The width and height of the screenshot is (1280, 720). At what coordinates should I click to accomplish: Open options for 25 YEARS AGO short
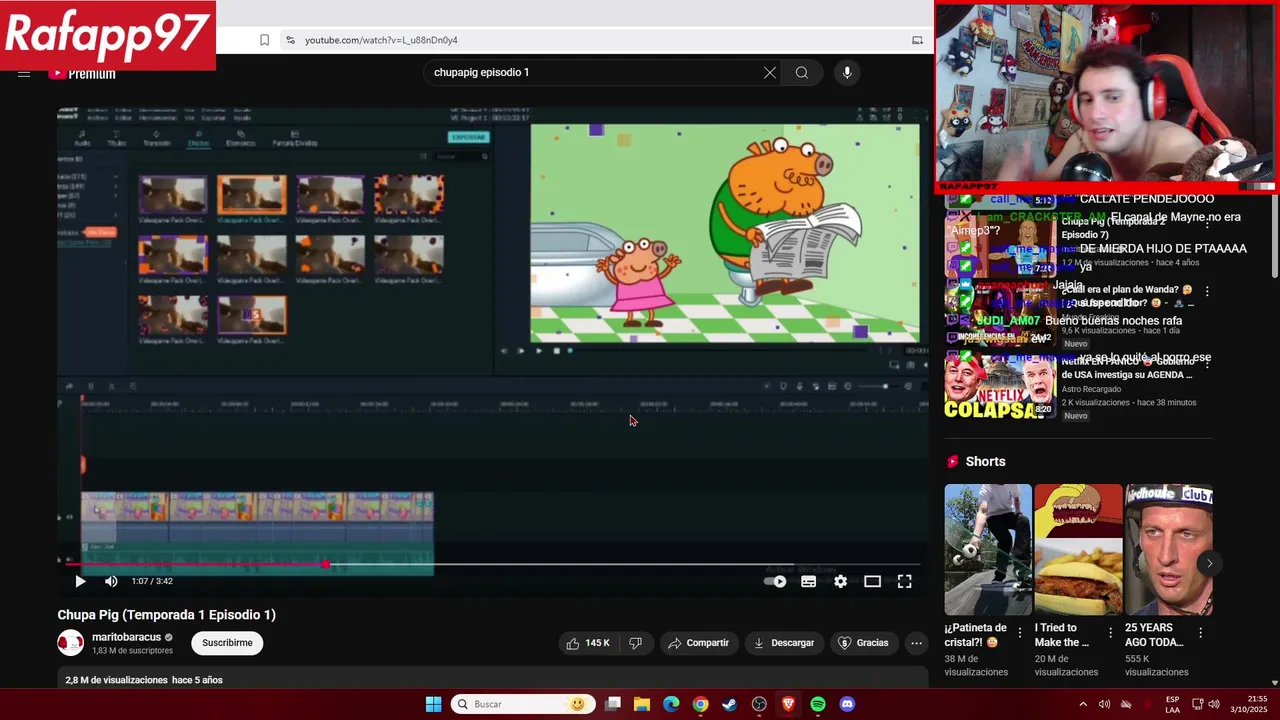click(x=1200, y=633)
